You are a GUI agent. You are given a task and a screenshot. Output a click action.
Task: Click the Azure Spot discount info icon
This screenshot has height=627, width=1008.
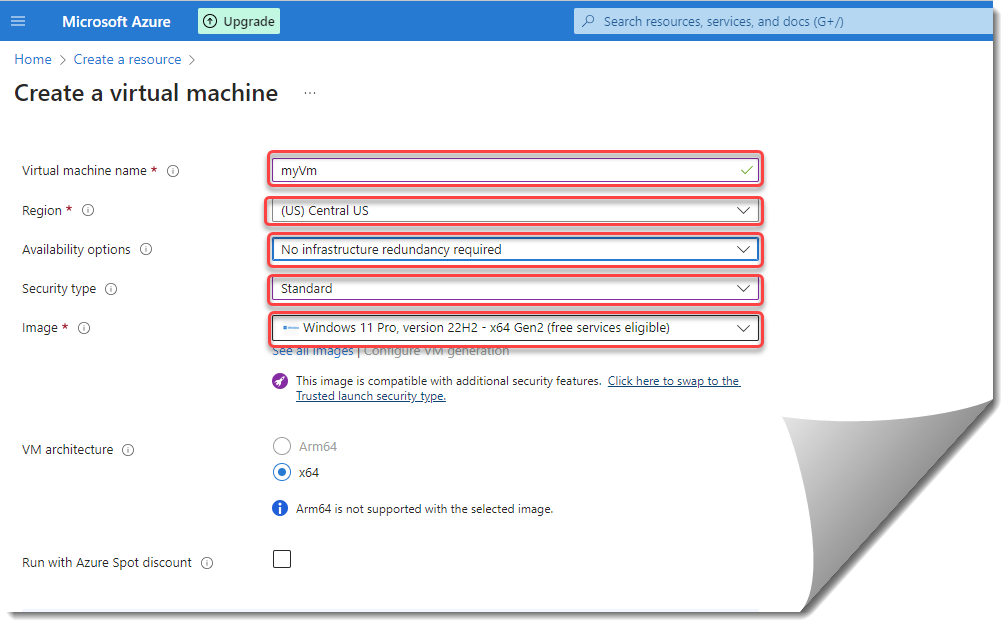point(206,562)
